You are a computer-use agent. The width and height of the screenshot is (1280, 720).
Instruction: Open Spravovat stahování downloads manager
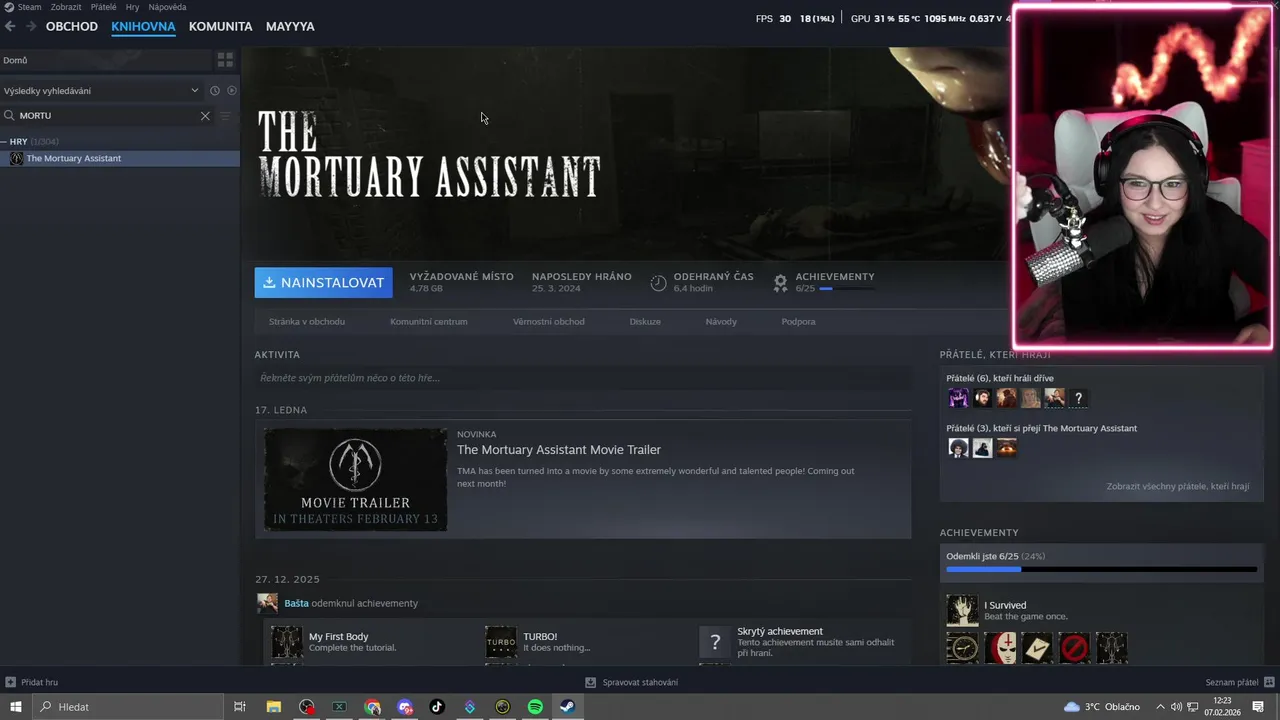tap(631, 682)
